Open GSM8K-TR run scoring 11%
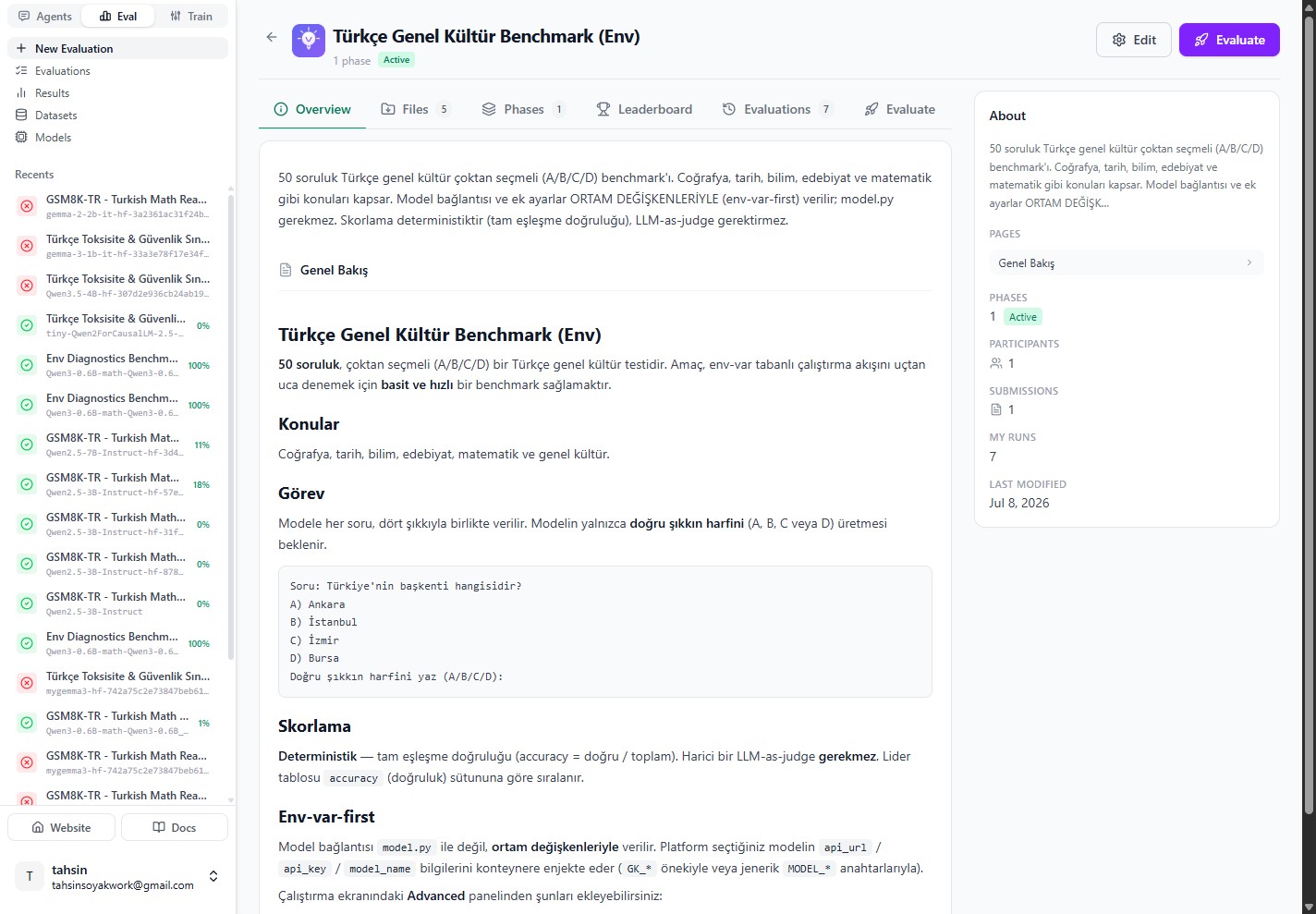 tap(117, 444)
